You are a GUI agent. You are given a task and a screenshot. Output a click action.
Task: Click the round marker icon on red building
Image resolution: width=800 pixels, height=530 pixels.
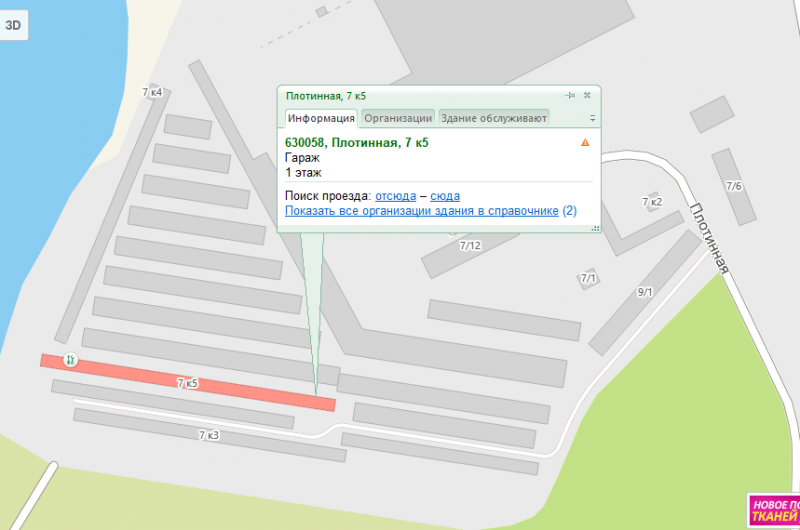[70, 359]
